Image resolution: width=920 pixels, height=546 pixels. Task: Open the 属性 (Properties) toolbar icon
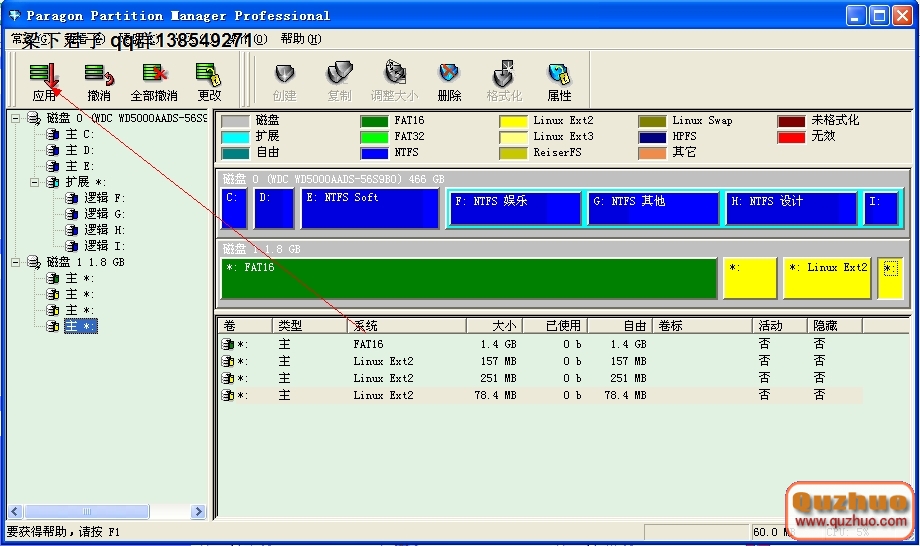[559, 80]
